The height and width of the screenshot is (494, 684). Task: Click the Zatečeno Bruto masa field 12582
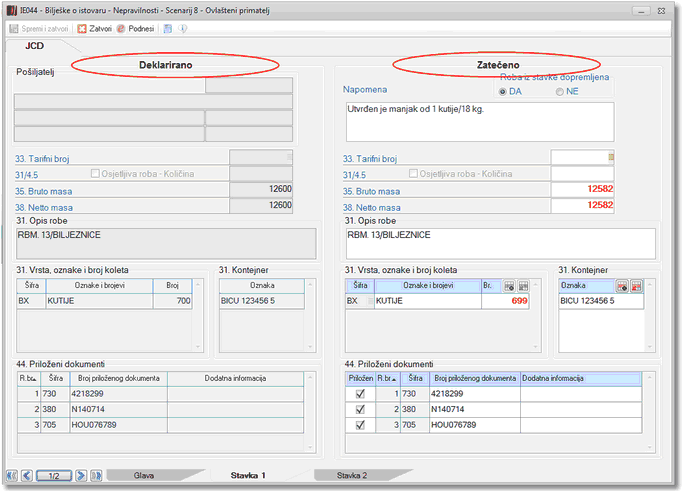(582, 189)
